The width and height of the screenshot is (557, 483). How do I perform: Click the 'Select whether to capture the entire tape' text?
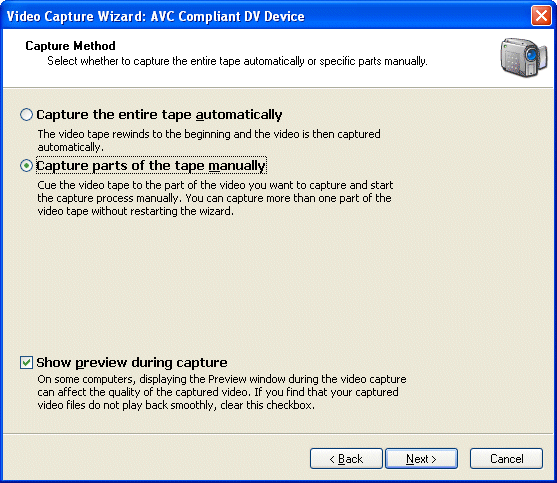click(145, 61)
